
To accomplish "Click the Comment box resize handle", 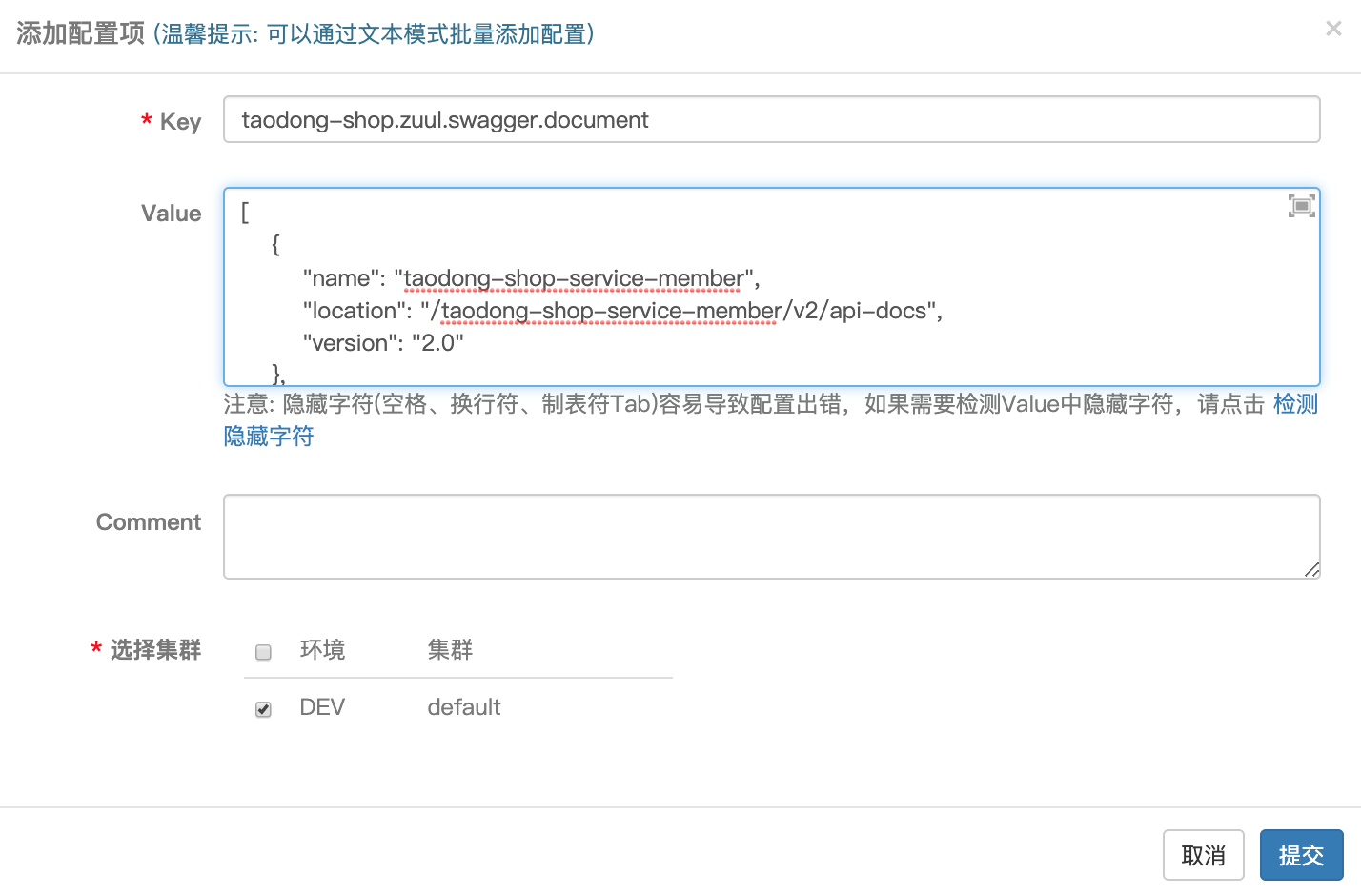I will 1312,570.
